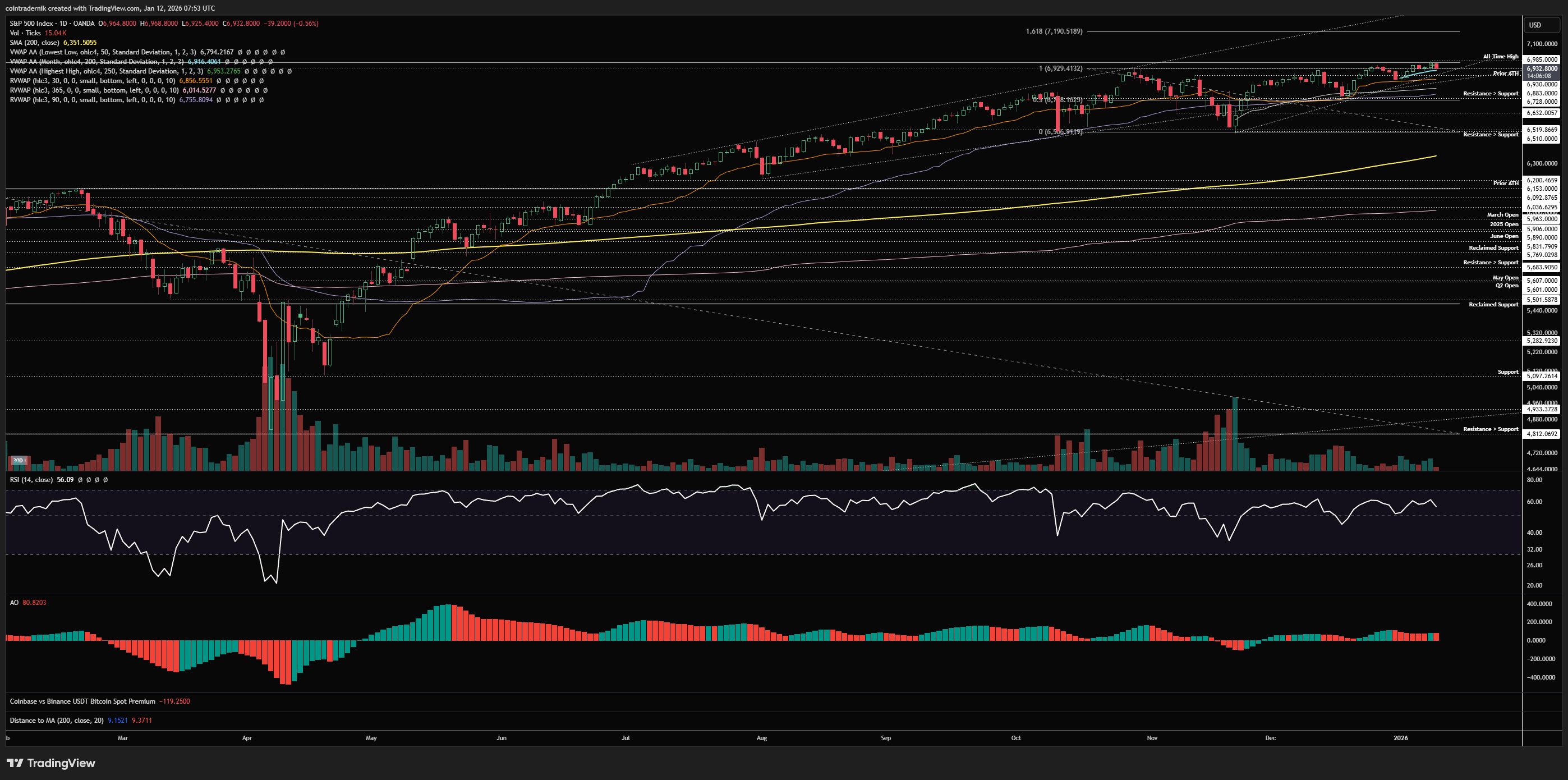Click the Distance to MA indicator legend
Image resolution: width=1568 pixels, height=780 pixels.
pos(57,721)
